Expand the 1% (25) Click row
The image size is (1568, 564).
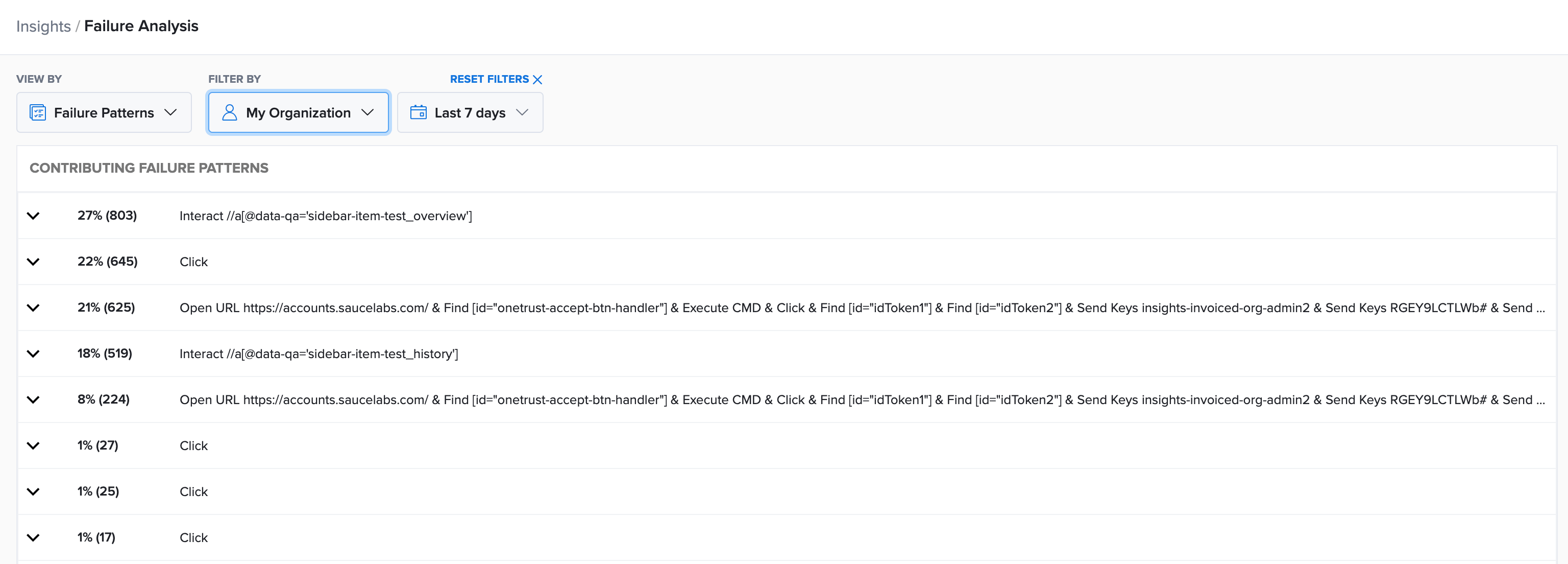click(x=34, y=491)
